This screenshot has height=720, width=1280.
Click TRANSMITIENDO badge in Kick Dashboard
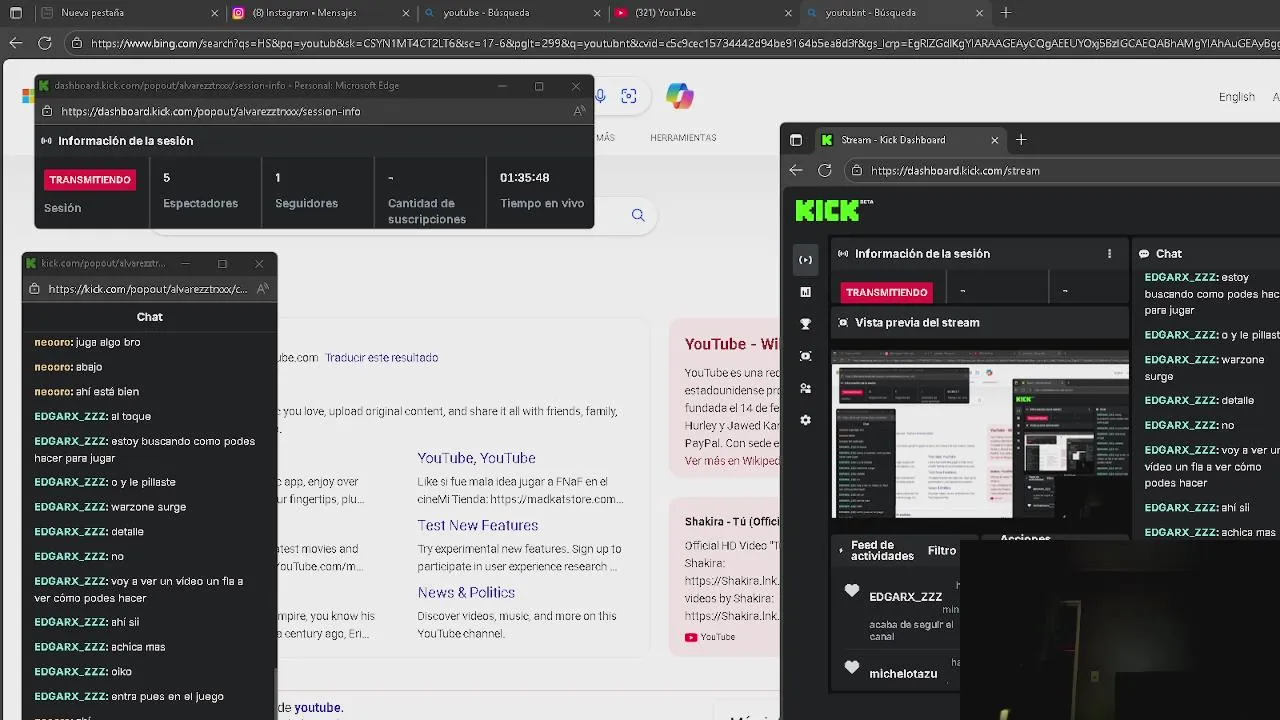[x=886, y=292]
